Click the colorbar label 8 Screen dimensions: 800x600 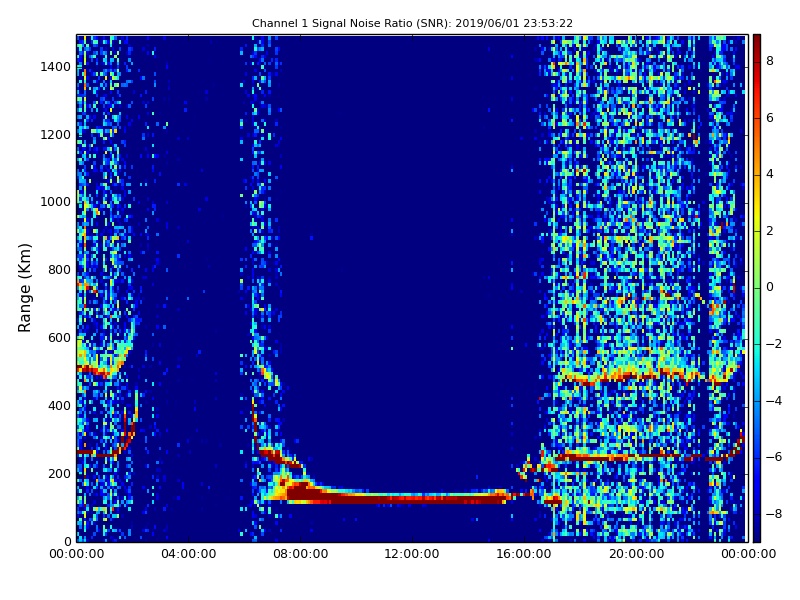[x=770, y=61]
